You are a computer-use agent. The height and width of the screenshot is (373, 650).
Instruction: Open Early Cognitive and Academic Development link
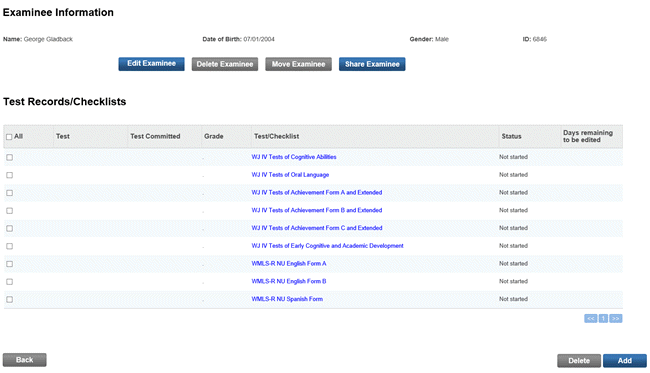[x=327, y=246]
